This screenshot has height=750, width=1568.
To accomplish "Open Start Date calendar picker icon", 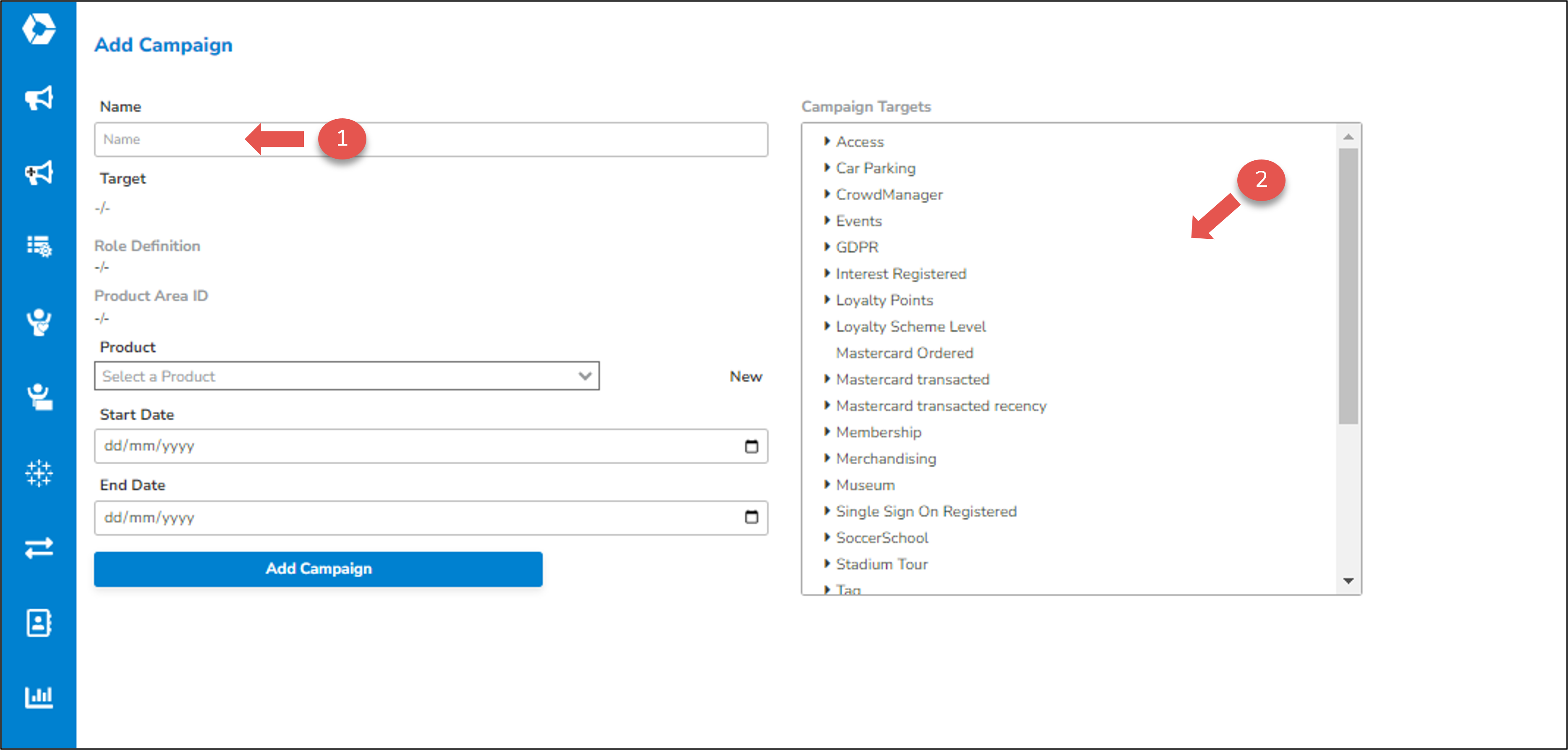I will point(751,446).
